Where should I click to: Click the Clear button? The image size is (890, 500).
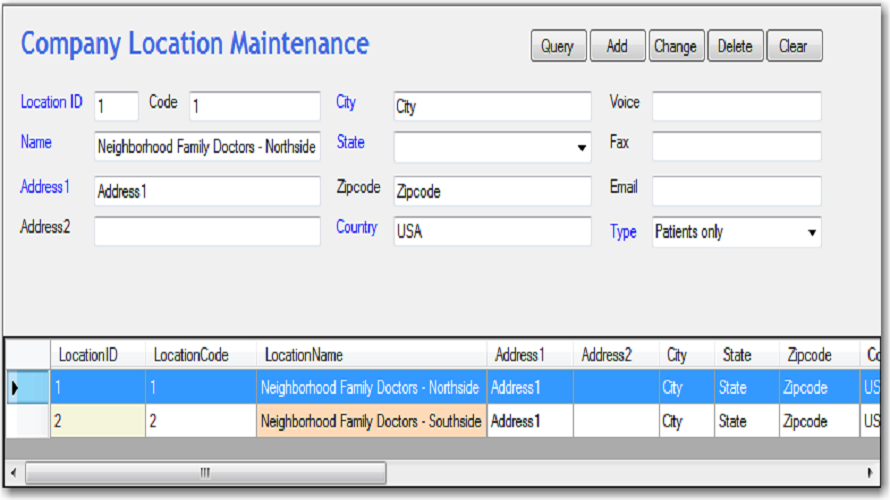tap(793, 46)
